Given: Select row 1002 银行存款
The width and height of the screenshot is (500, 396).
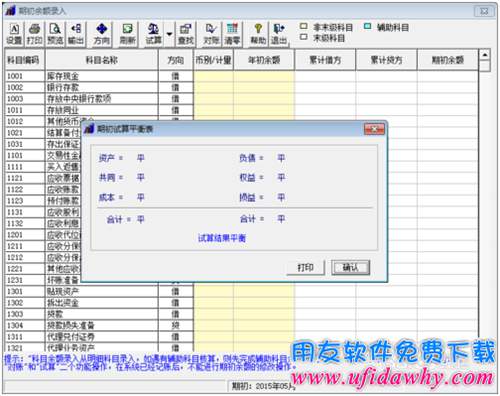Looking at the screenshot, I should tap(242, 87).
